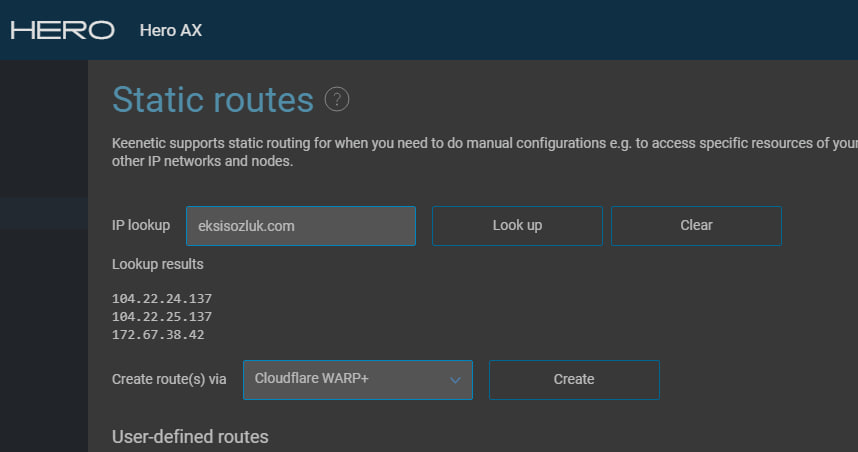Click the Keenetic static routing description text
This screenshot has width=858, height=452.
click(485, 152)
